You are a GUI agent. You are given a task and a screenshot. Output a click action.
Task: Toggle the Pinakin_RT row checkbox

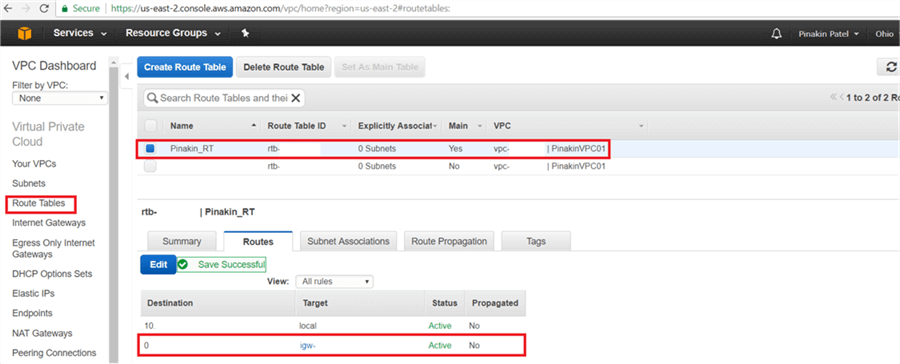point(150,148)
